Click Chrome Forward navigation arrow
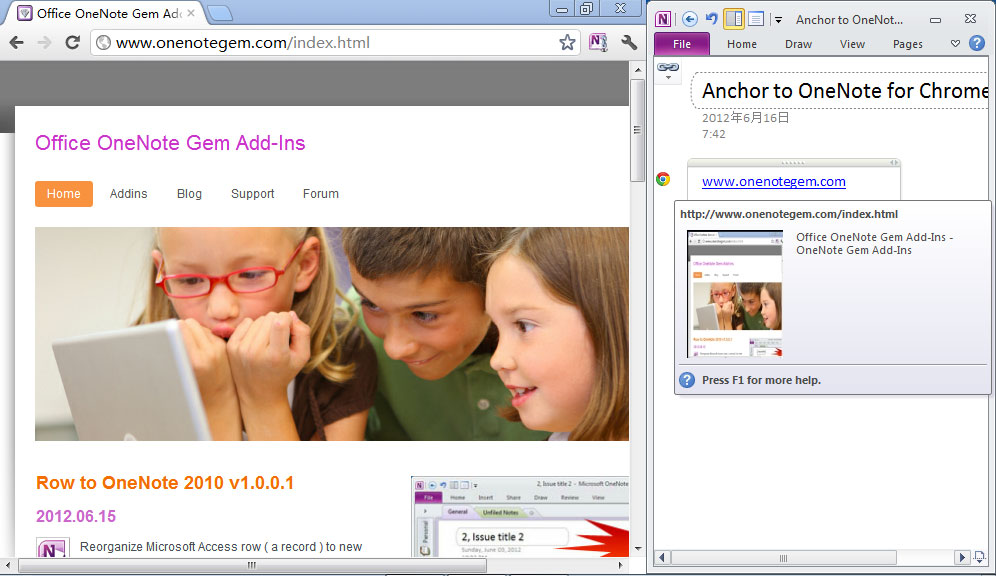 tap(44, 43)
